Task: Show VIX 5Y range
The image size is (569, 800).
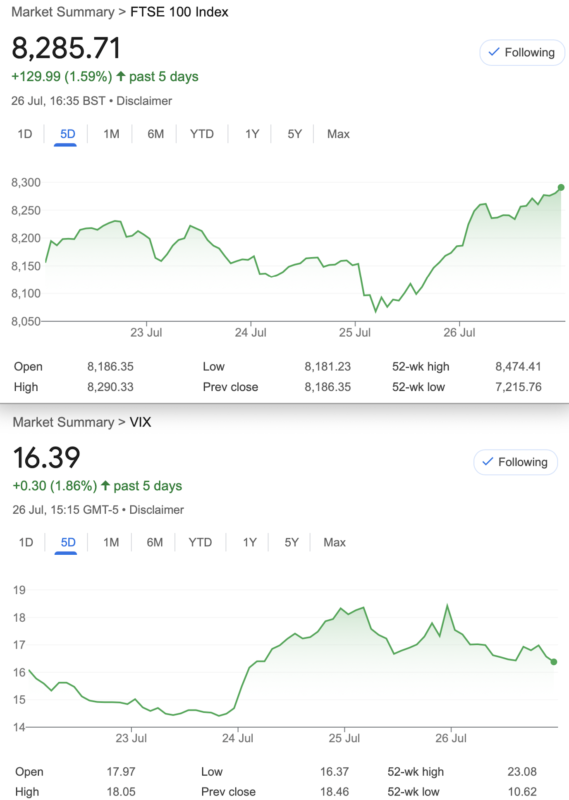Action: pos(291,542)
